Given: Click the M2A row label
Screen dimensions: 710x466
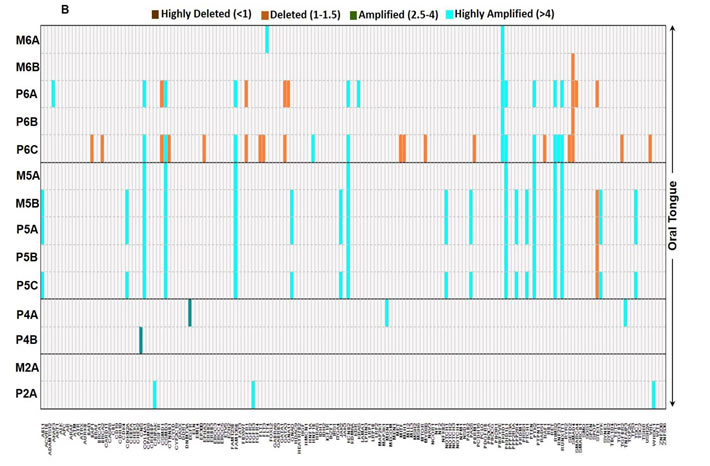Looking at the screenshot, I should (27, 368).
